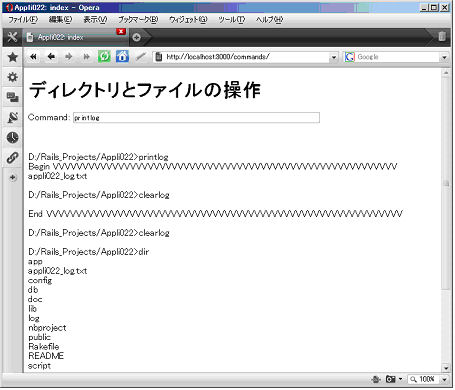Click the Google search field
Image resolution: width=455 pixels, height=390 pixels.
397,57
